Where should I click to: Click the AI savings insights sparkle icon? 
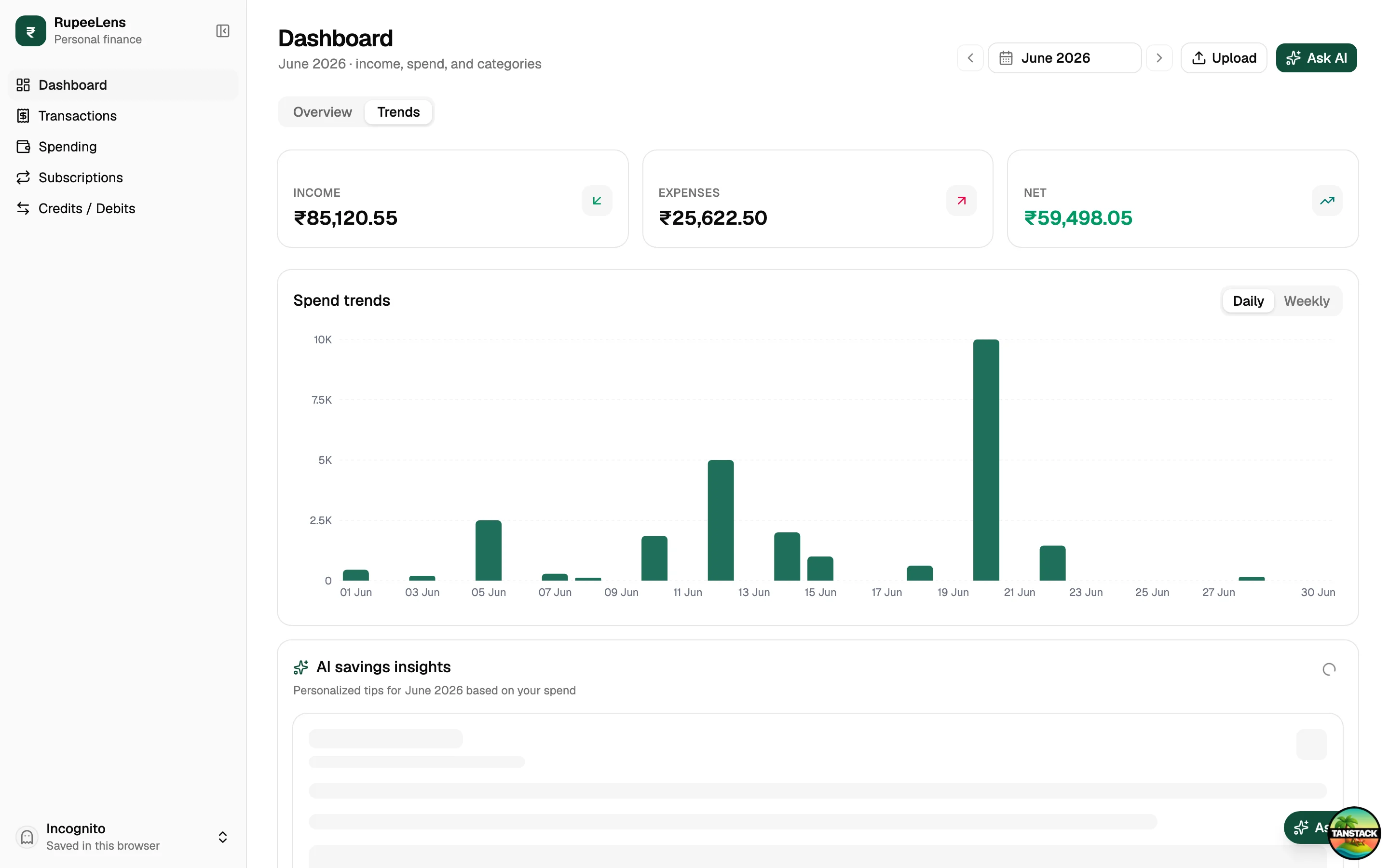coord(301,667)
